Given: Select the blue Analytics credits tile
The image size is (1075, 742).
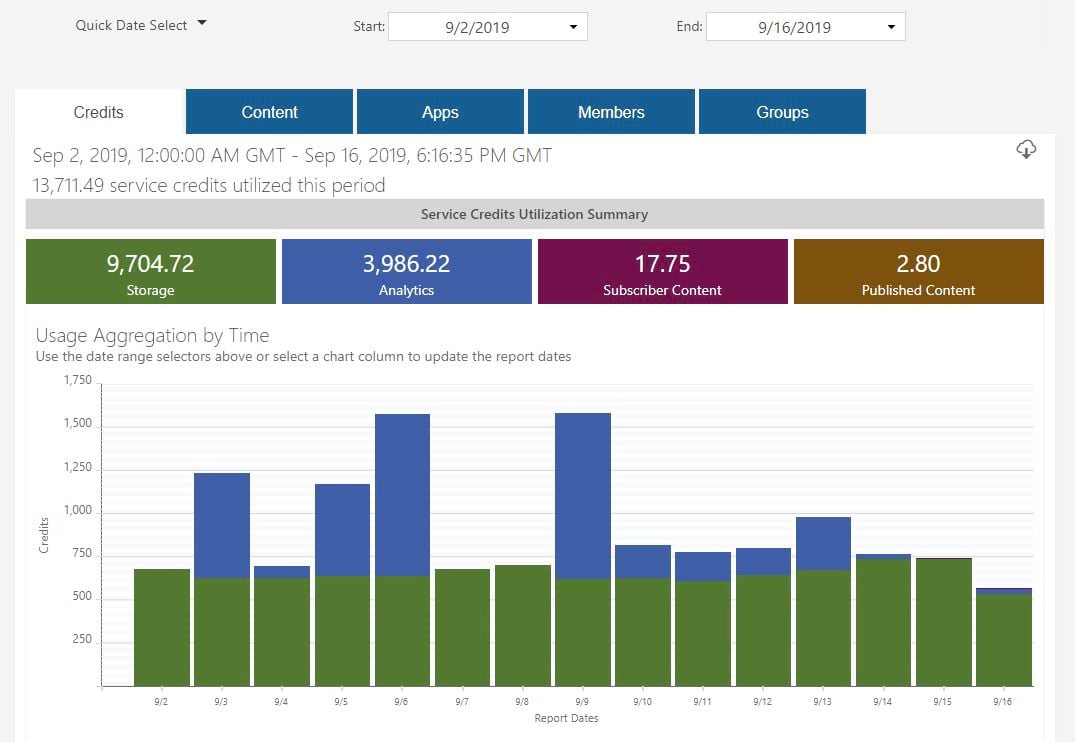Looking at the screenshot, I should point(407,272).
